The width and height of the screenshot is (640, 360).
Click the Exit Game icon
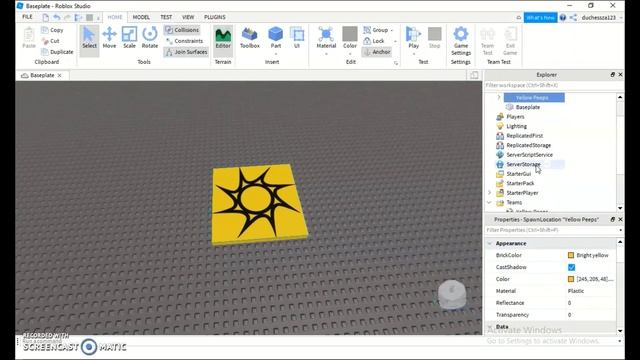[x=510, y=41]
